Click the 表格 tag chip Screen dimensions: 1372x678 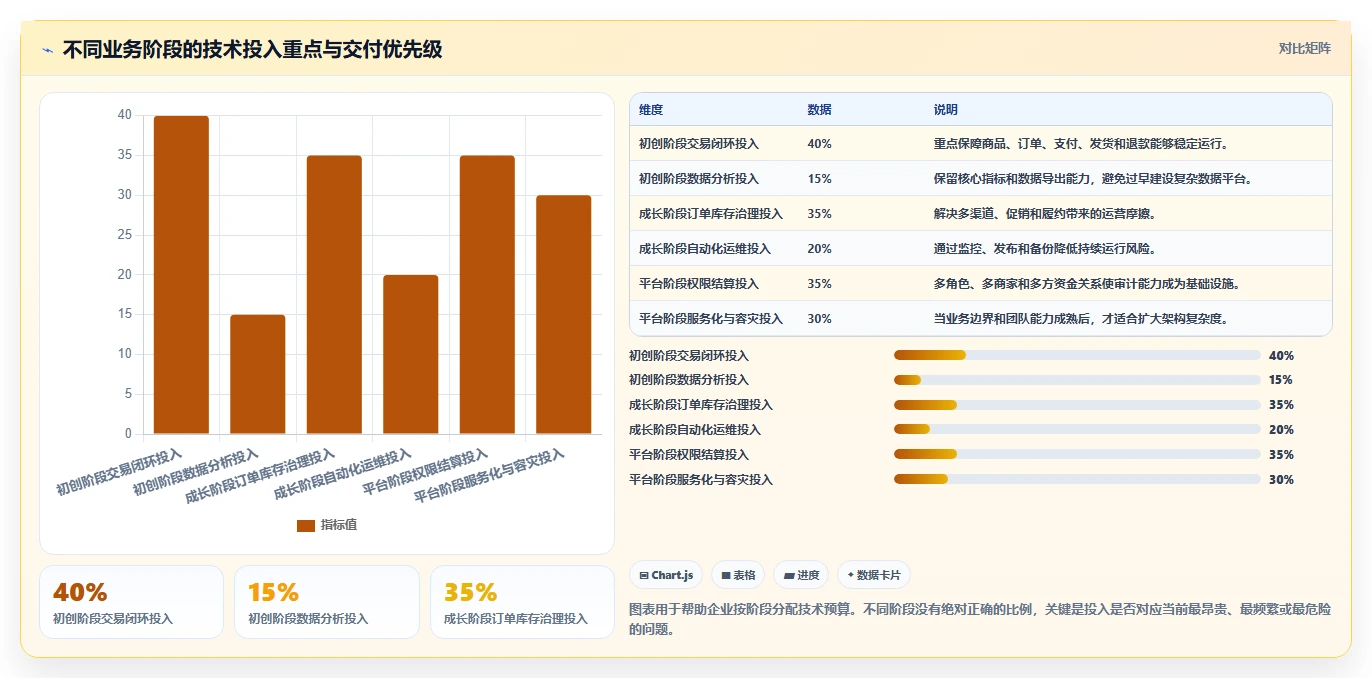point(738,575)
